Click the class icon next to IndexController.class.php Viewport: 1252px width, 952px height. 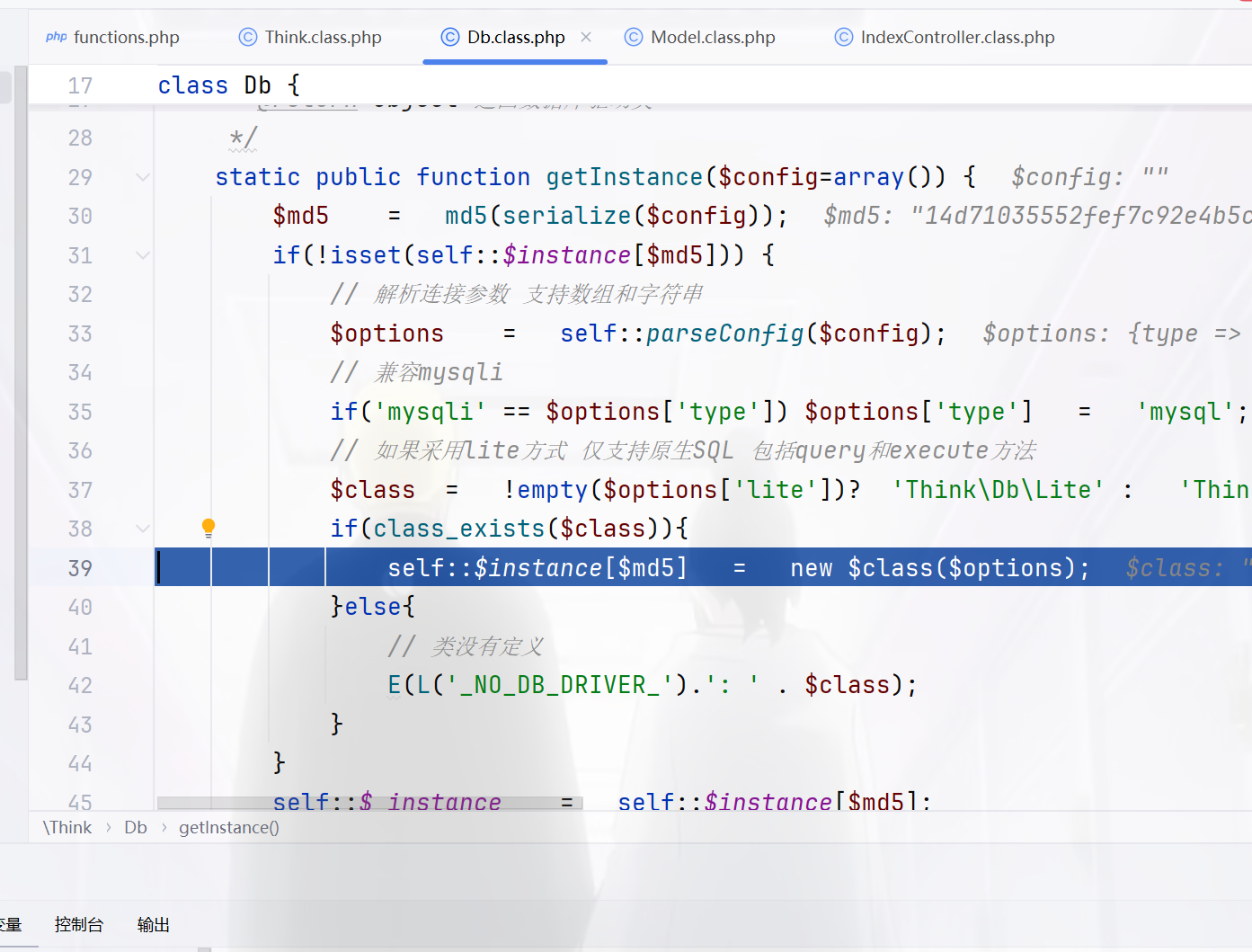point(843,37)
